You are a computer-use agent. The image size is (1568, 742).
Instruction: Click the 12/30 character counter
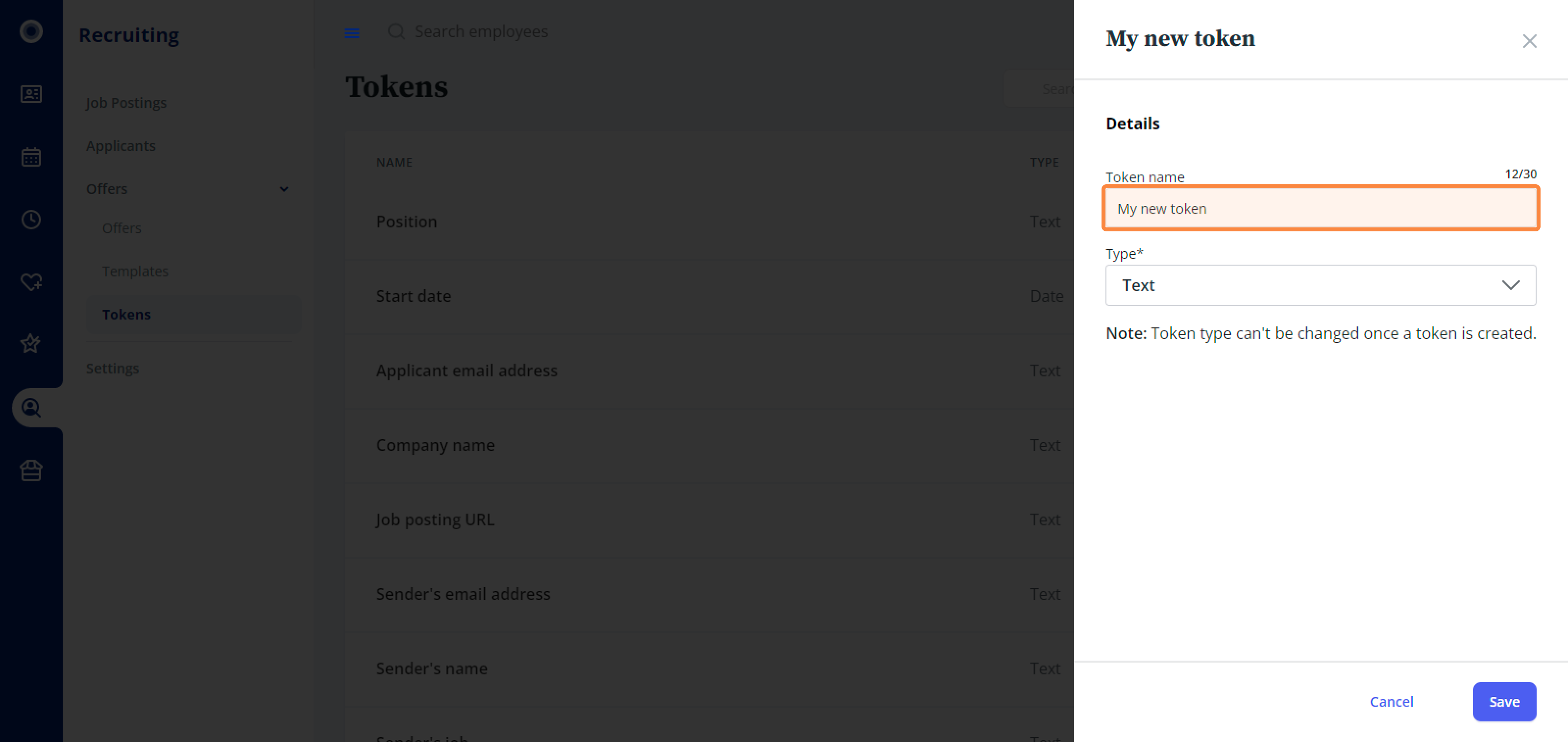point(1520,174)
